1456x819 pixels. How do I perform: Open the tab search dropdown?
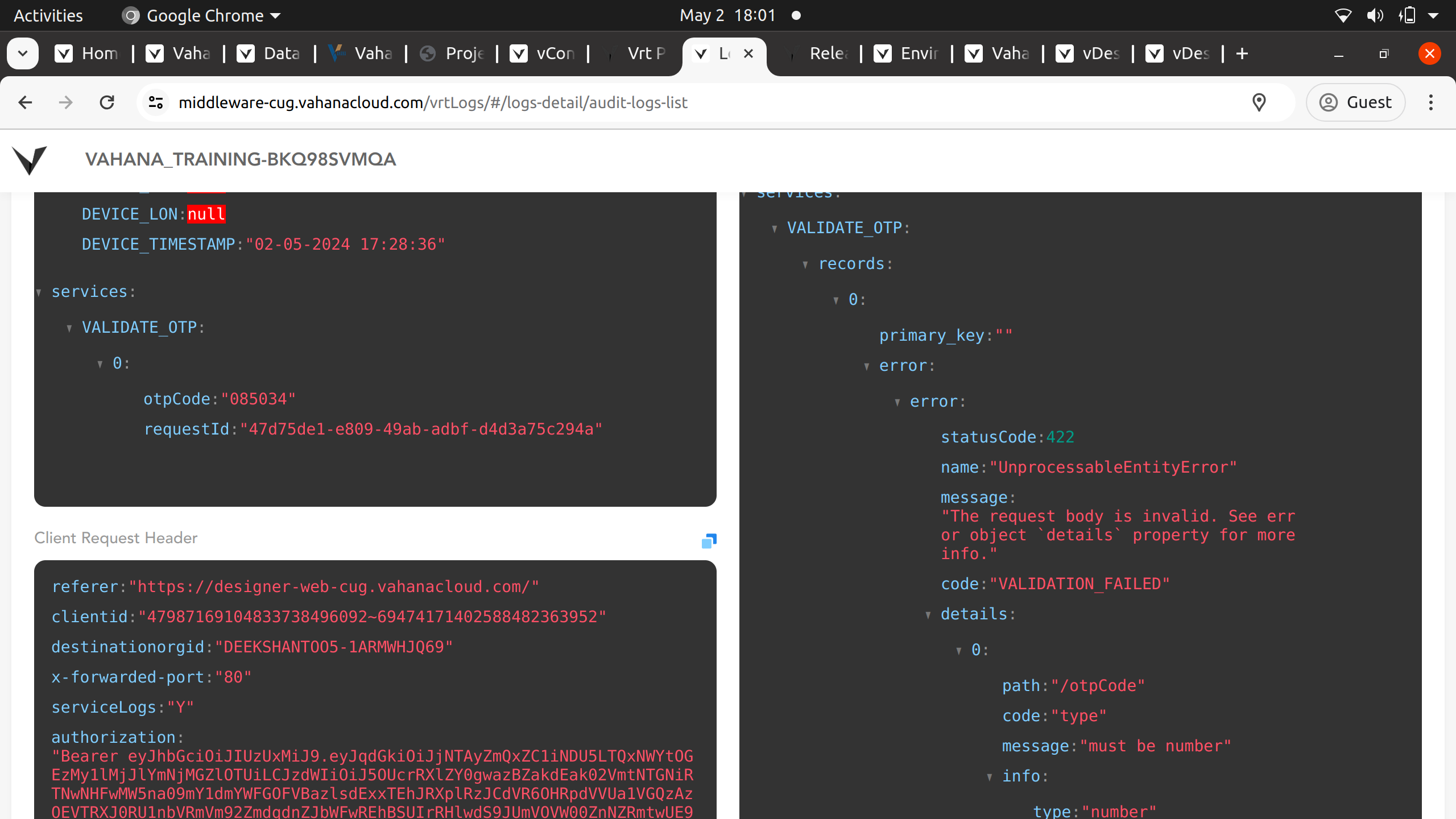(x=23, y=53)
